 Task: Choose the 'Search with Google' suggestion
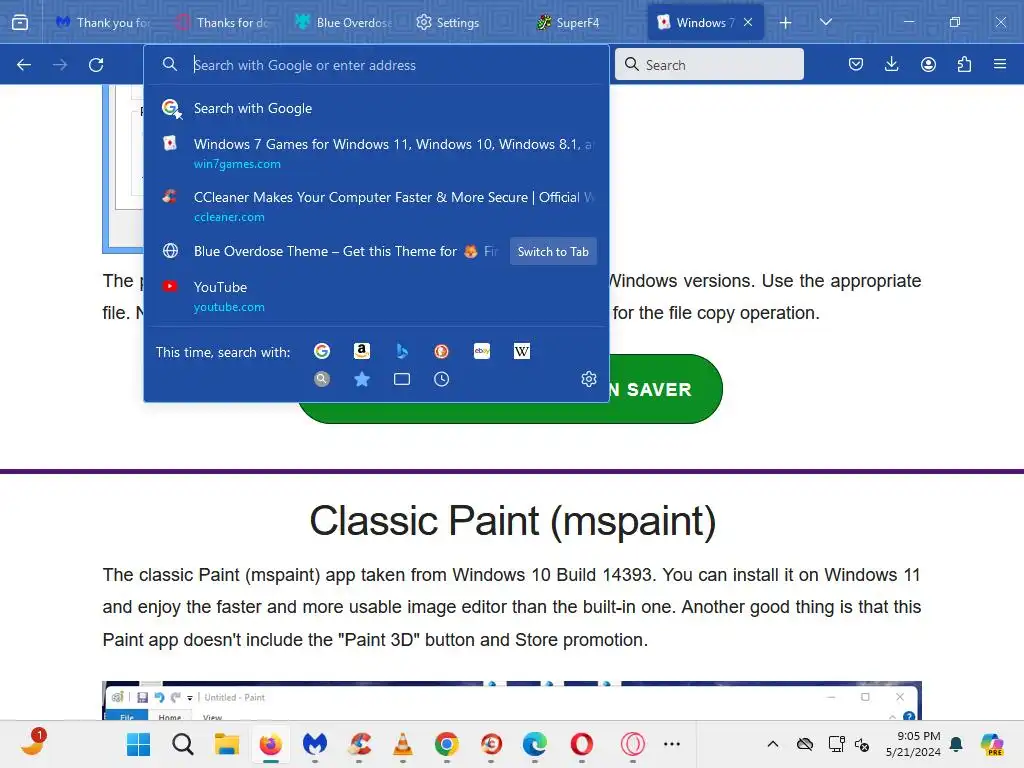click(x=377, y=108)
